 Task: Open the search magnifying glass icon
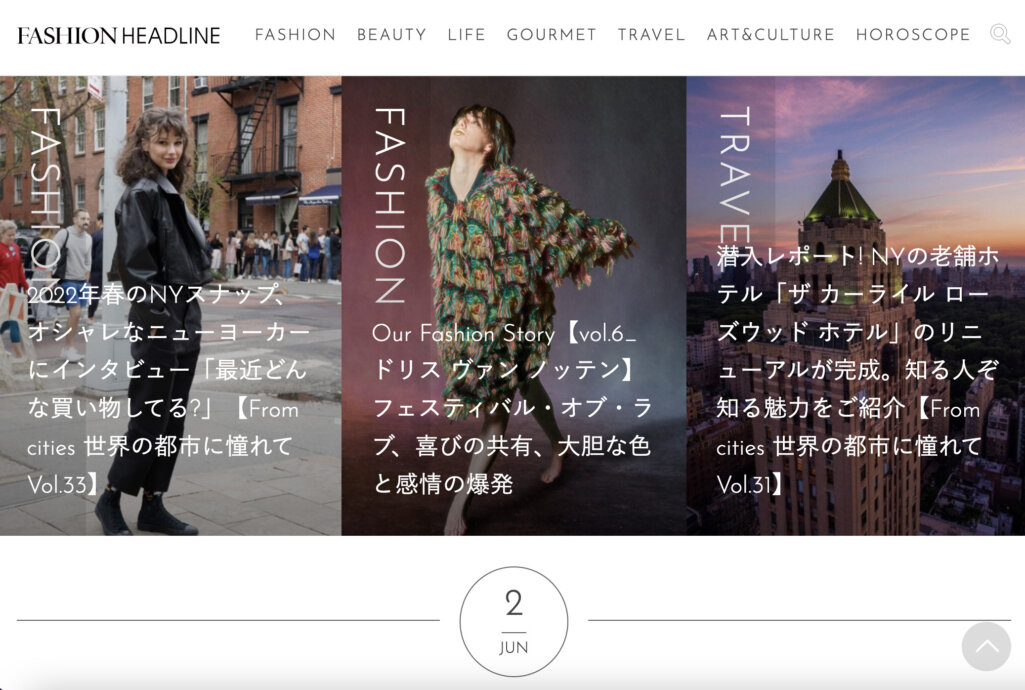coord(999,34)
